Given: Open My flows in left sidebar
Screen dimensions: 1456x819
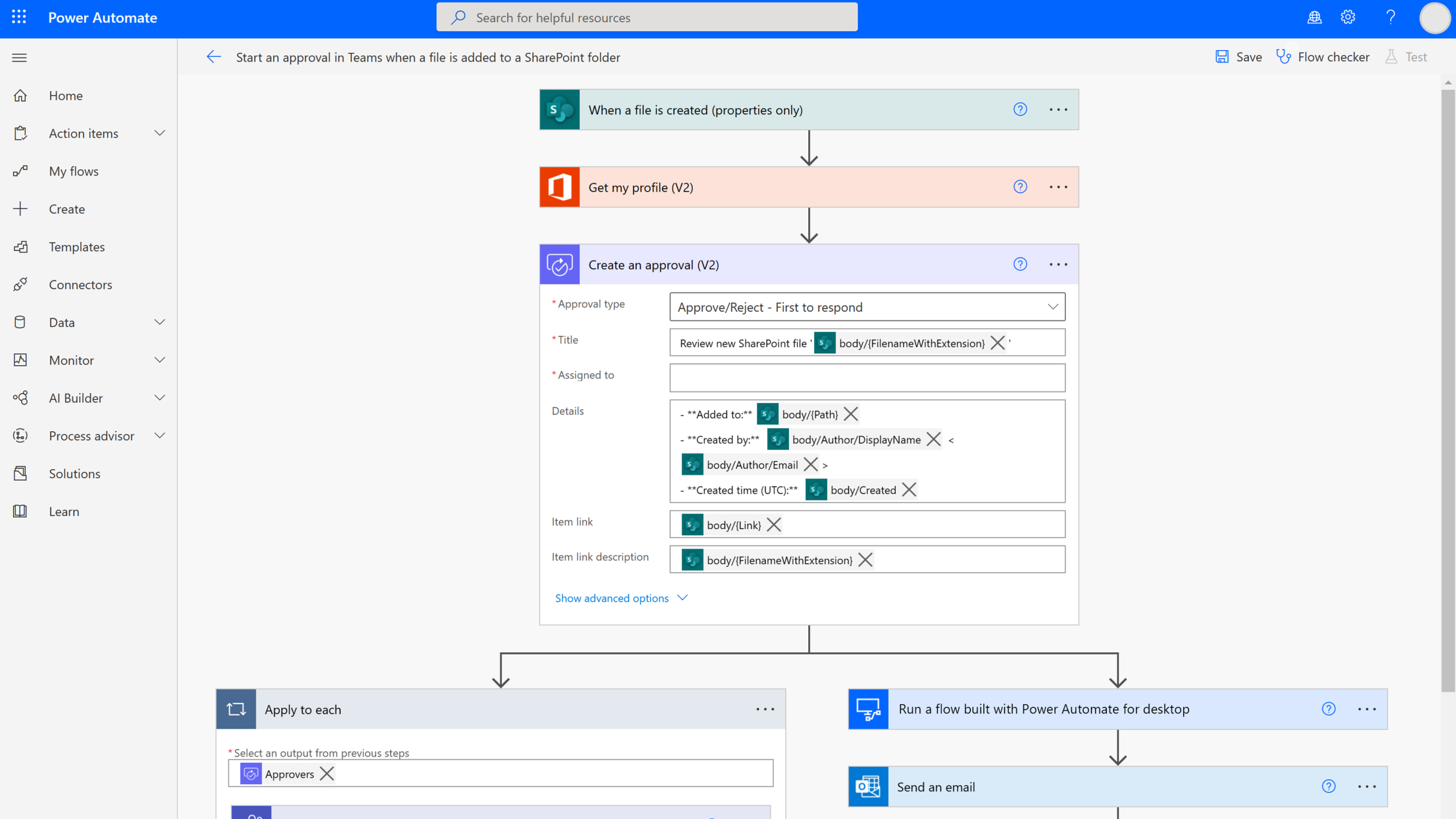Looking at the screenshot, I should point(74,171).
